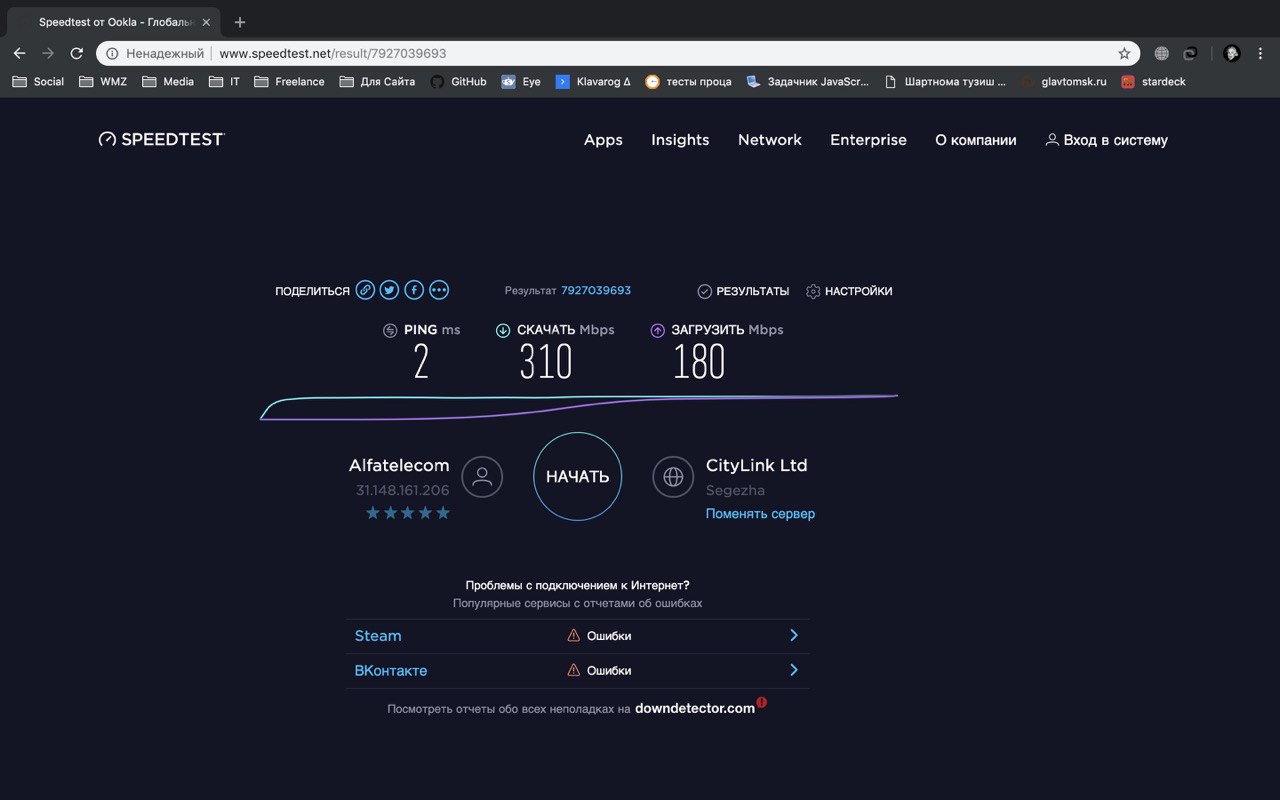Open the WMZ bookmarks folder
Viewport: 1280px width, 800px height.
103,82
